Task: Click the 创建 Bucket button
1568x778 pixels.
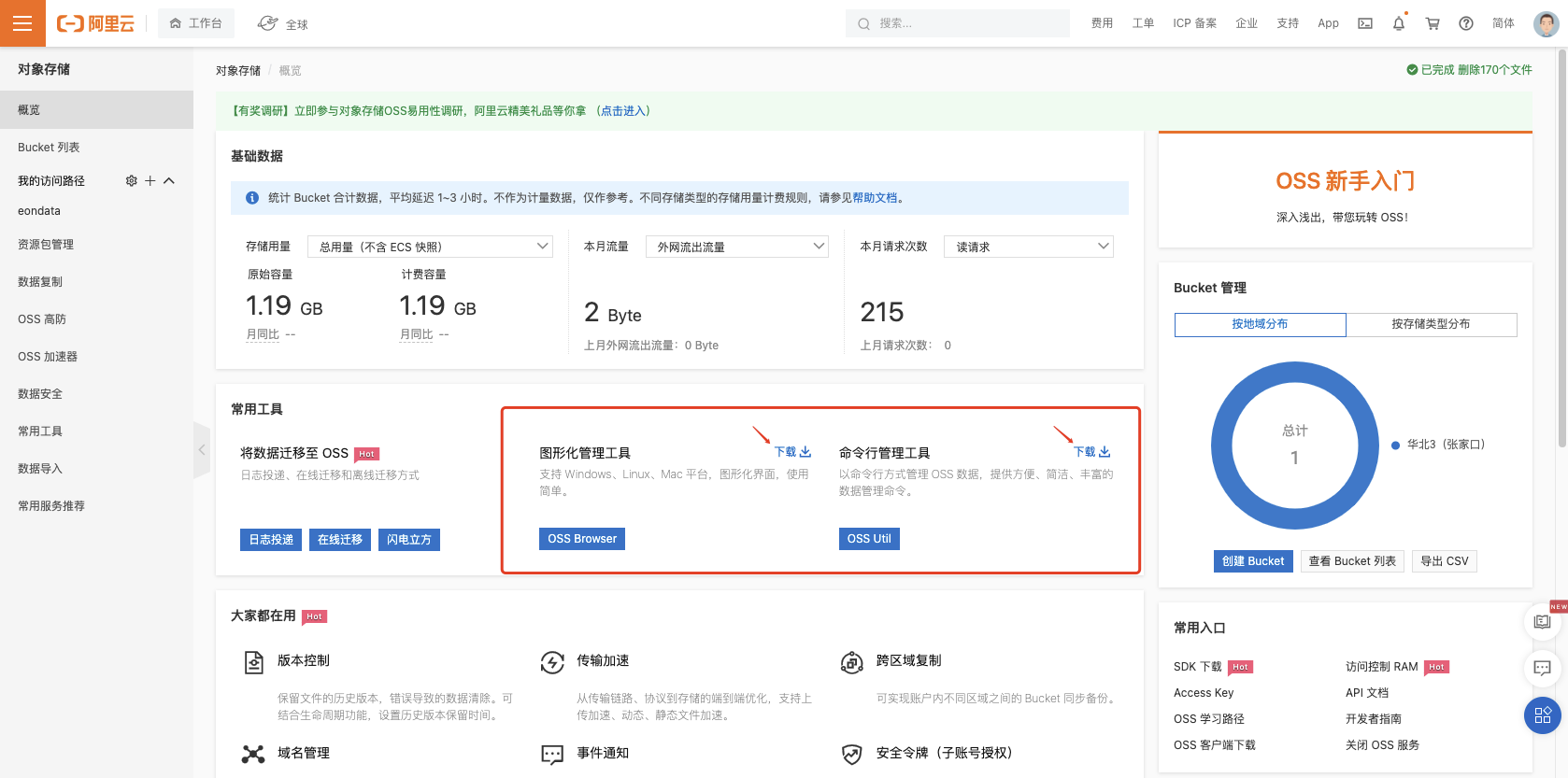Action: pyautogui.click(x=1253, y=561)
